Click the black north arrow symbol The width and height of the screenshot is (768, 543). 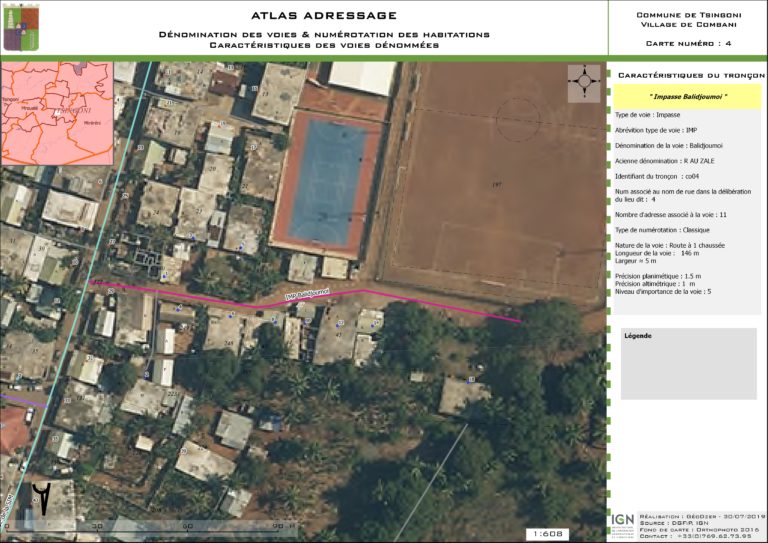coord(42,498)
